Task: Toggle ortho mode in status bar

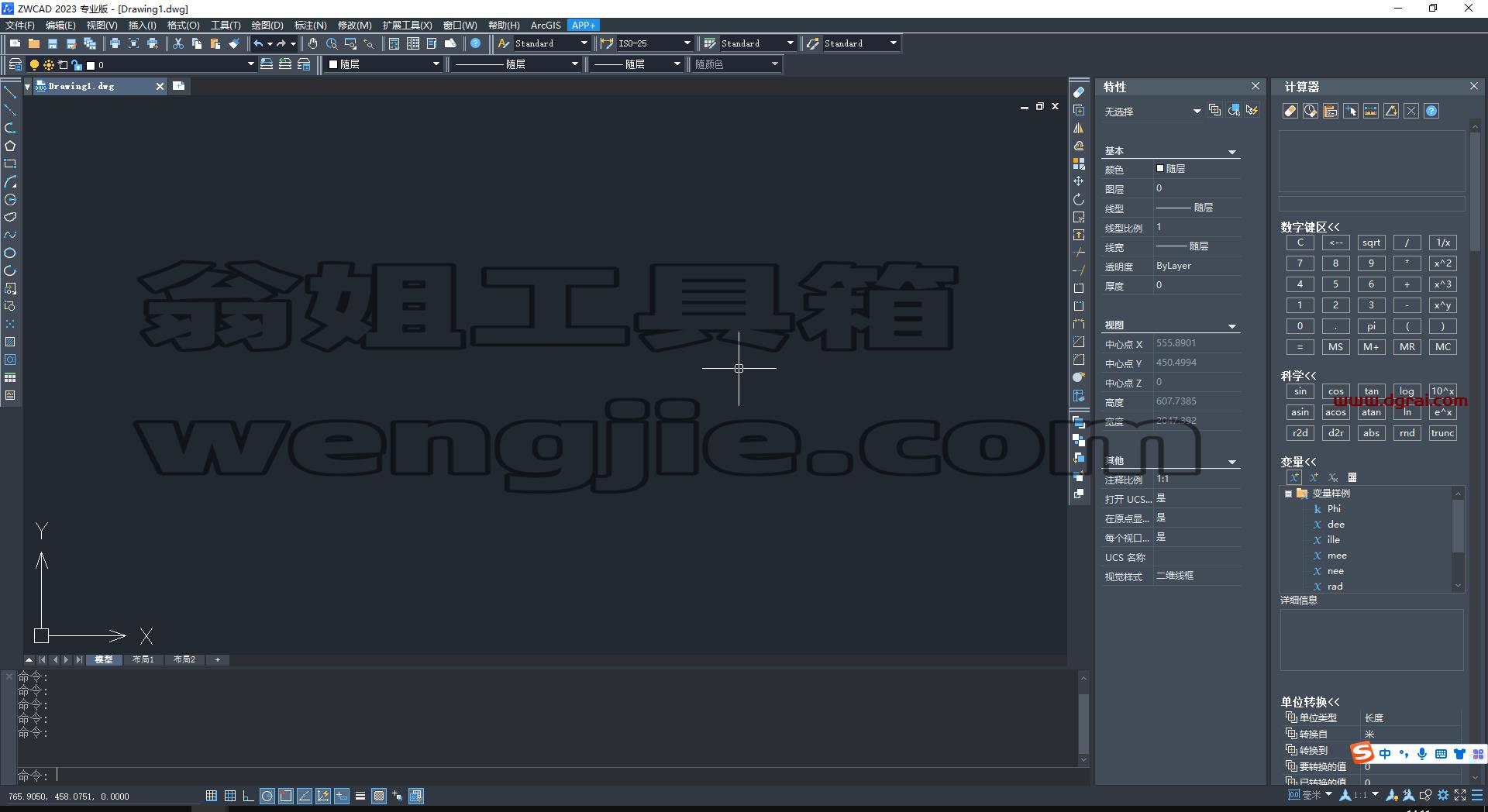Action: pos(249,796)
